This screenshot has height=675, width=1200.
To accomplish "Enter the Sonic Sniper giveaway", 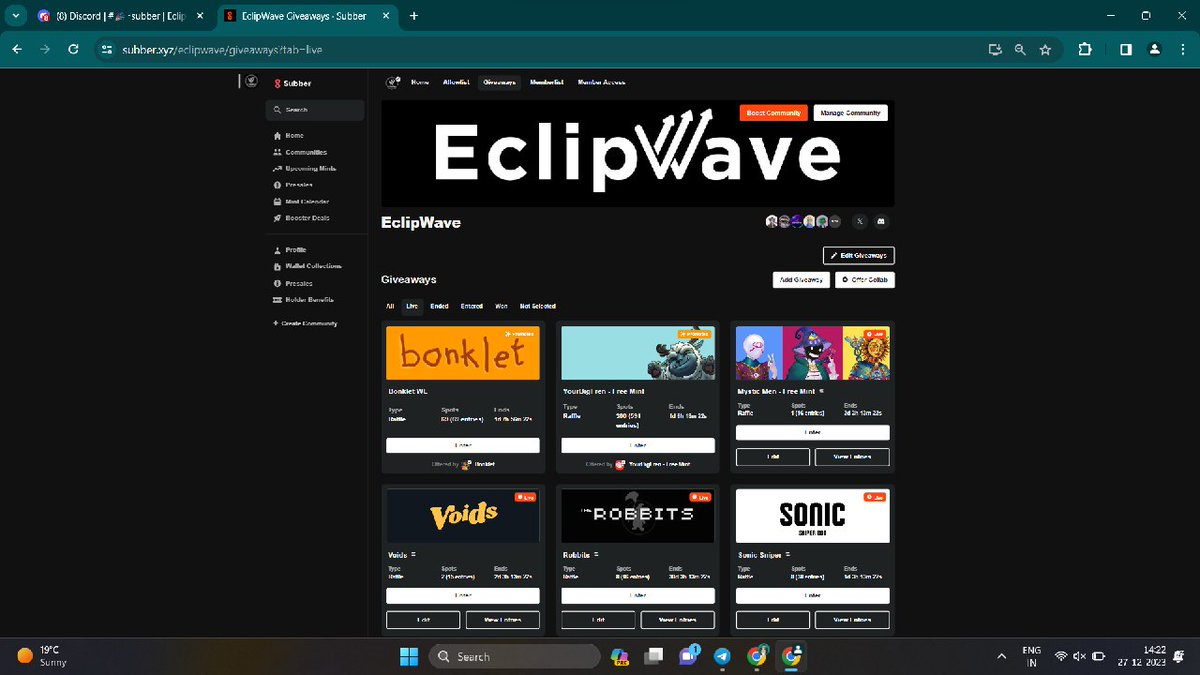I will pyautogui.click(x=813, y=595).
